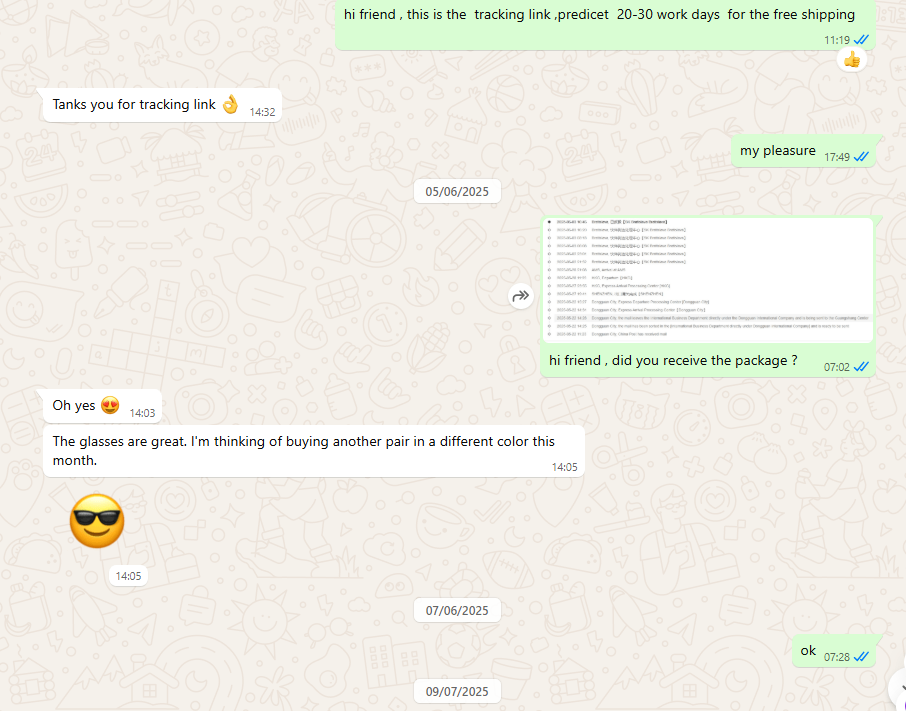Click the 05/06/2025 date divider
This screenshot has width=906, height=711.
tap(457, 192)
